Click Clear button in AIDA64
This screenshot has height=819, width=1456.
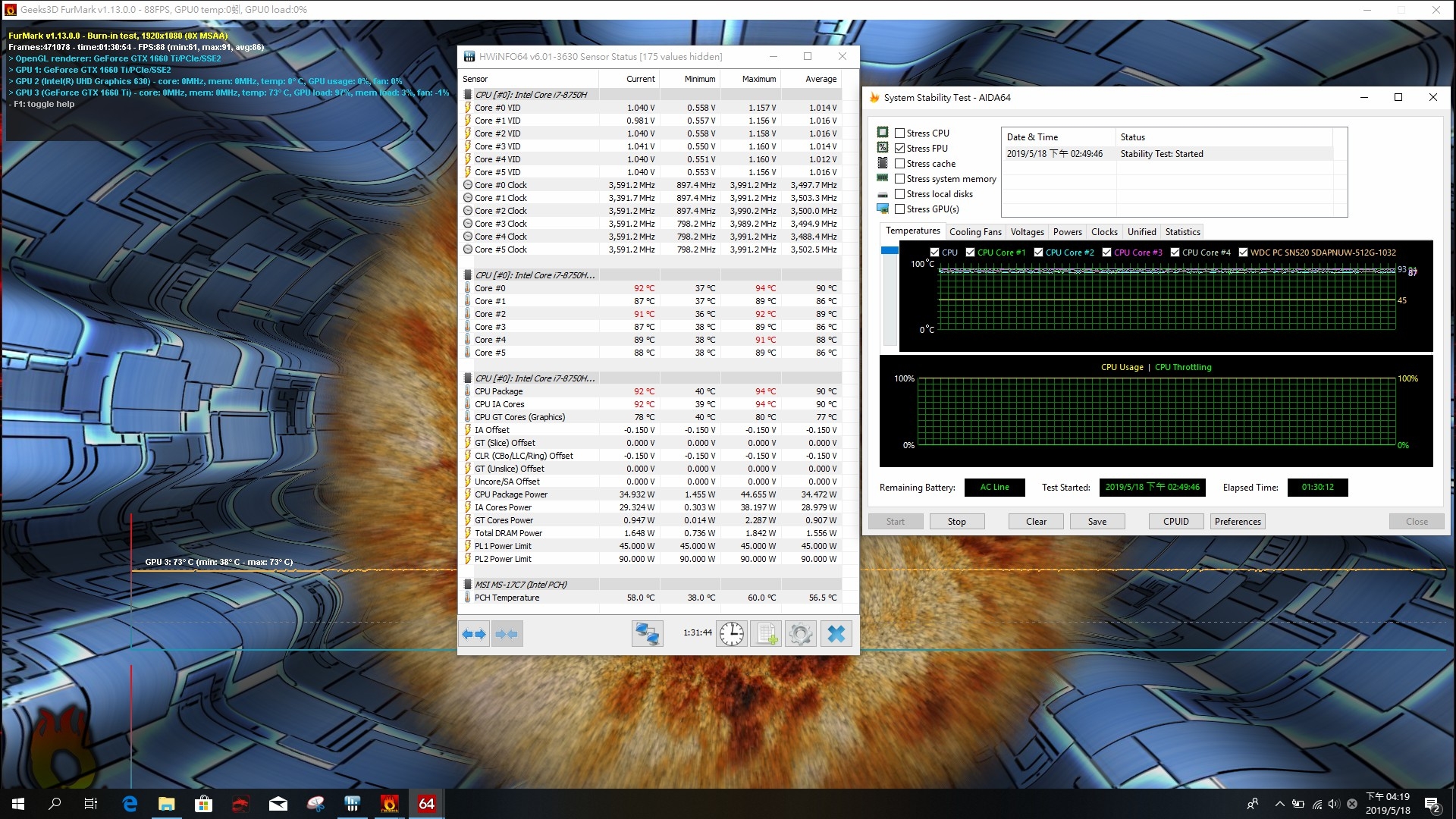[x=1036, y=522]
